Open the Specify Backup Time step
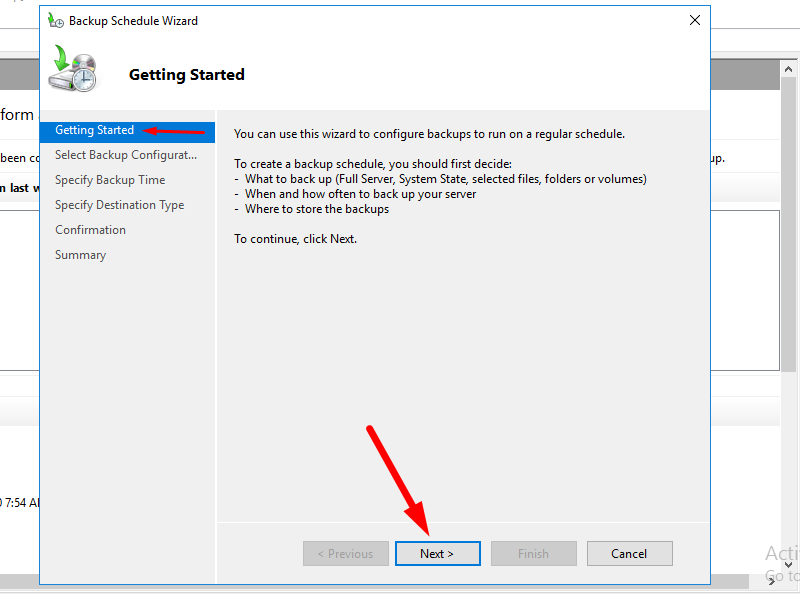 tap(110, 180)
